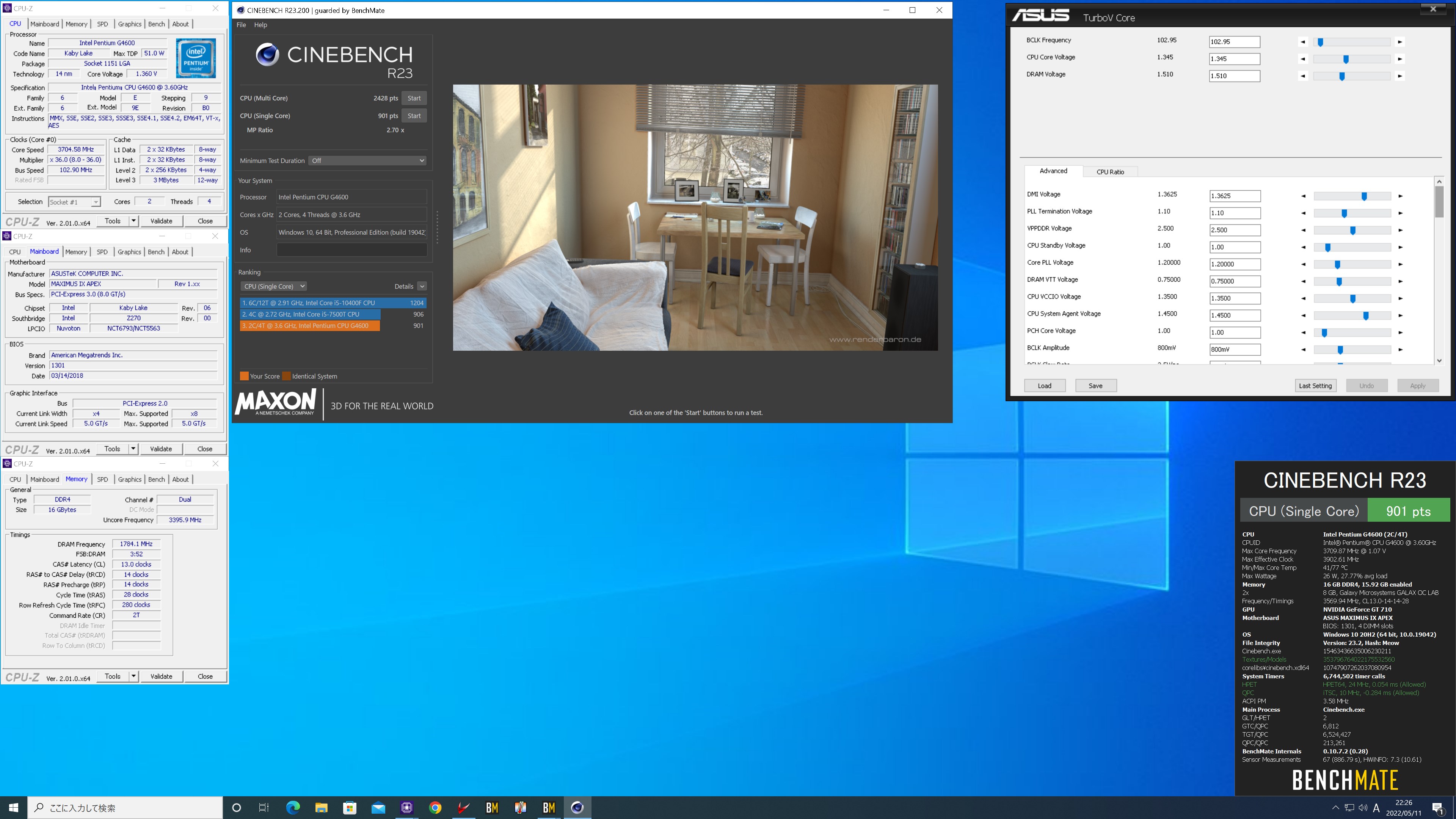Decrease PCH Core Voltage with the left arrow
The height and width of the screenshot is (819, 1456).
[1304, 333]
